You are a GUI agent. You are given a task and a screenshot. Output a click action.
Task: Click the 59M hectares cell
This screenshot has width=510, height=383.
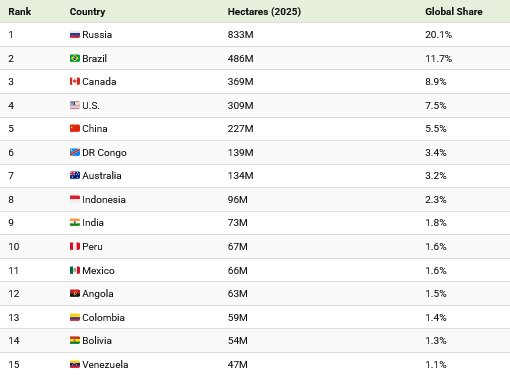tap(238, 317)
